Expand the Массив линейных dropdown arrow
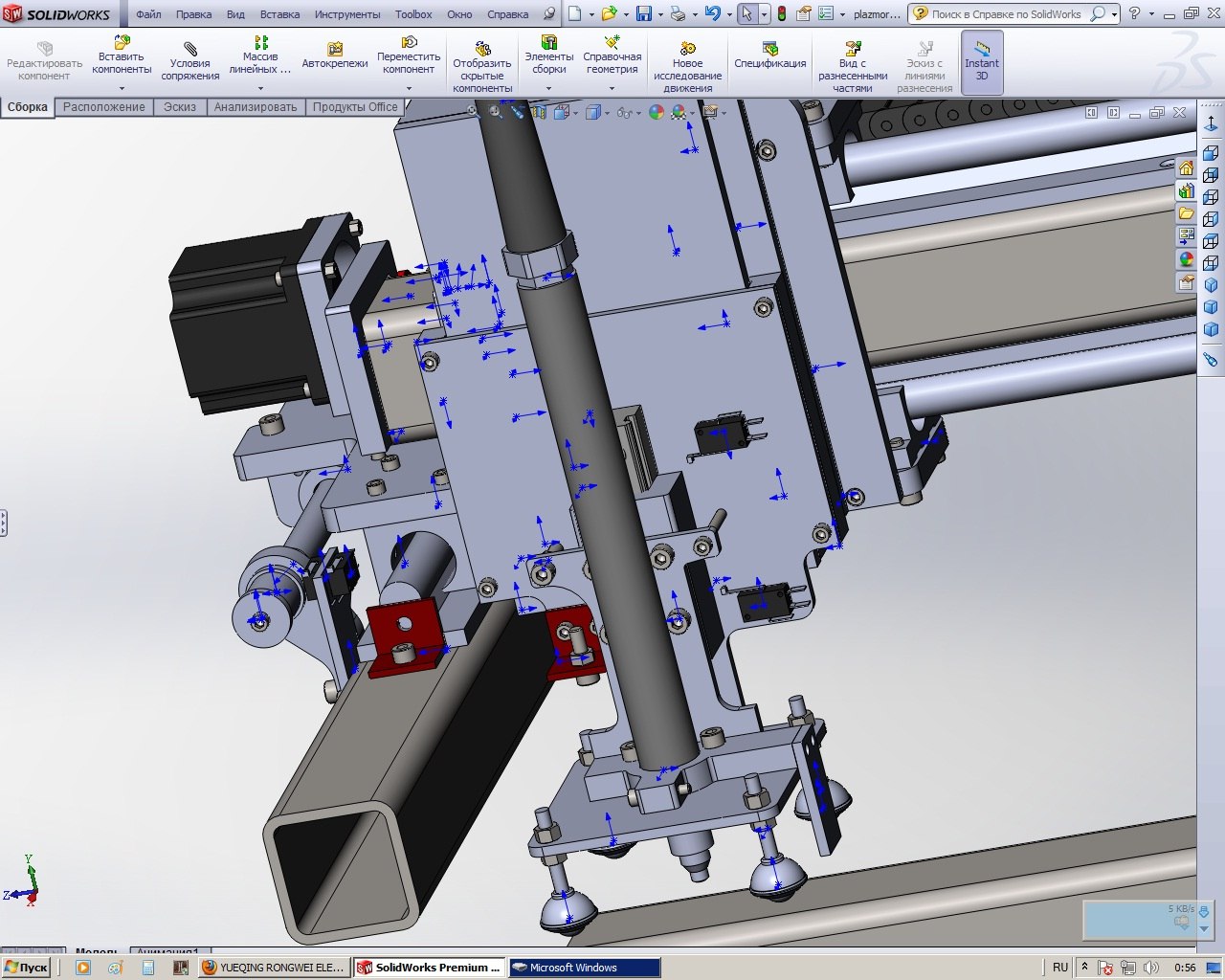 (260, 88)
